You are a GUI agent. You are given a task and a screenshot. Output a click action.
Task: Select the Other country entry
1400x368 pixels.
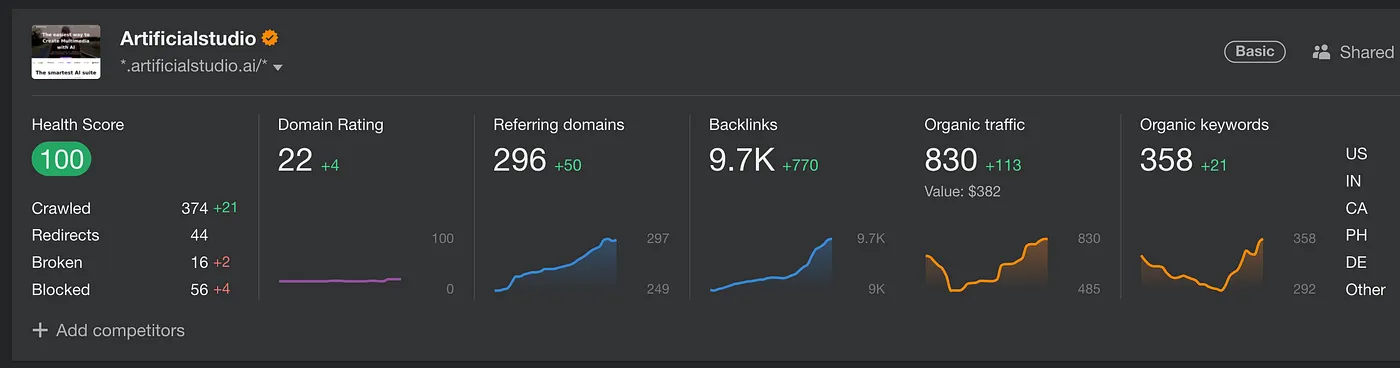pyautogui.click(x=1365, y=289)
